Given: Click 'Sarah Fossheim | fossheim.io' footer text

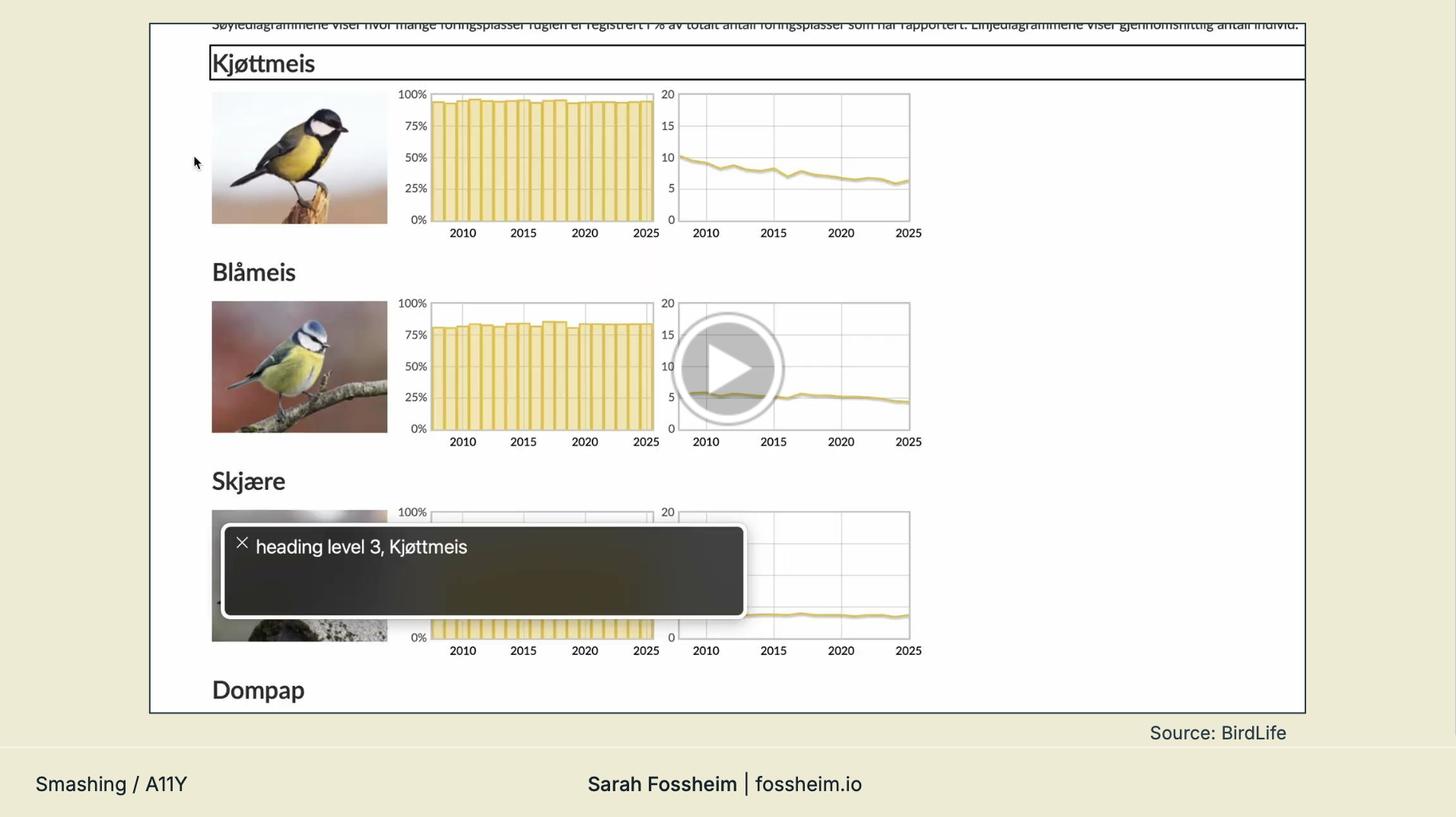Looking at the screenshot, I should [724, 784].
